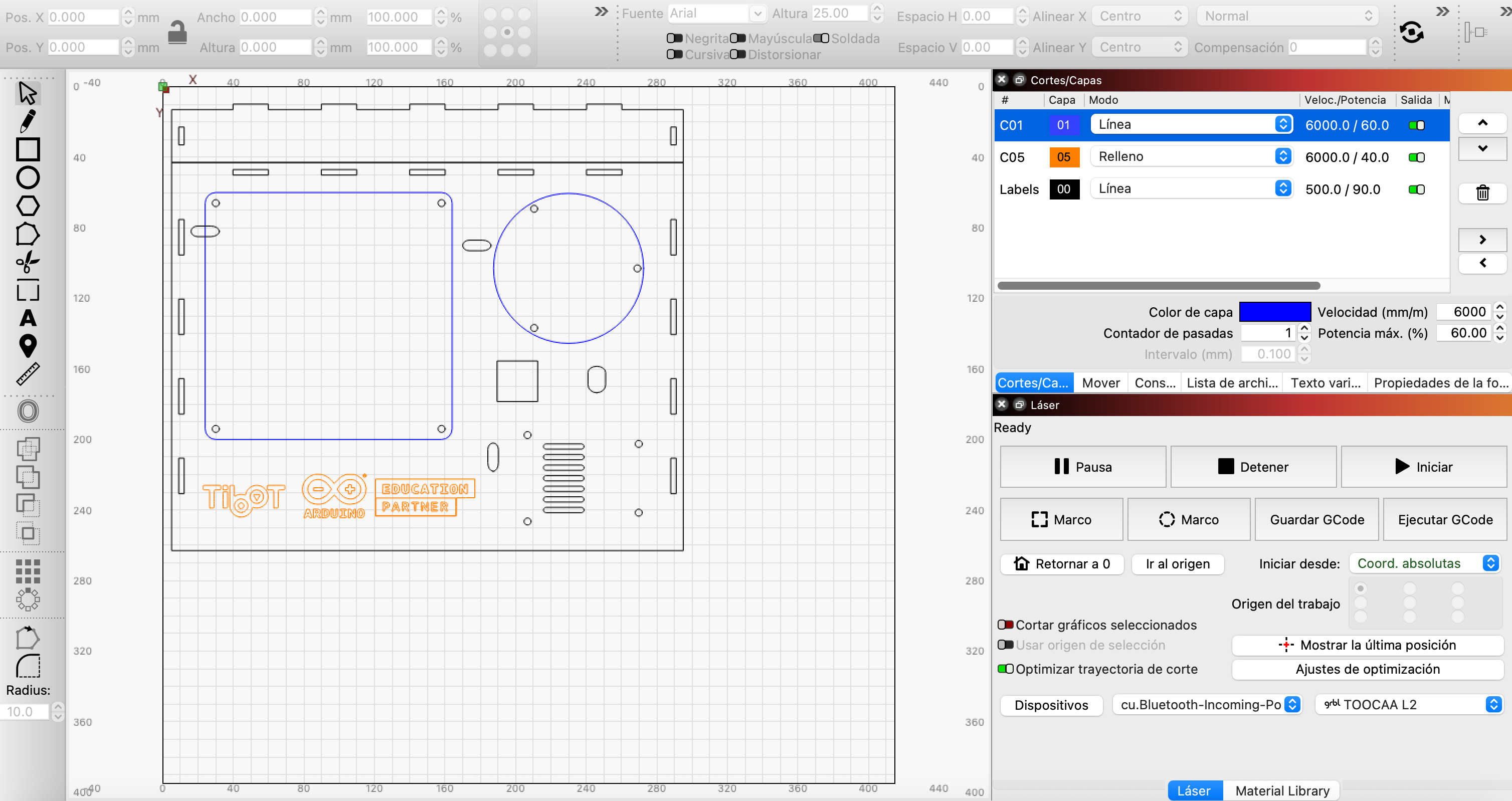Toggle Soldada text option

click(x=821, y=39)
